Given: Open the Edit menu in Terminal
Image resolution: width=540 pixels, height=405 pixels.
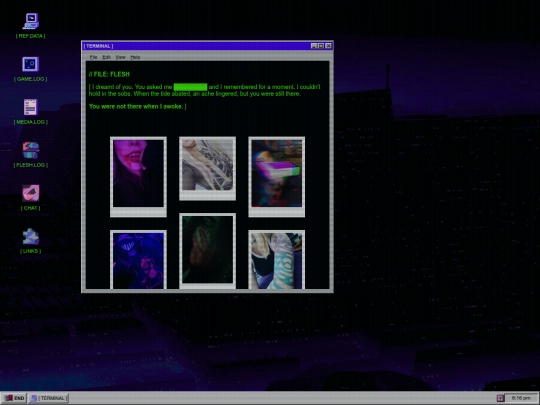Looking at the screenshot, I should pyautogui.click(x=106, y=57).
